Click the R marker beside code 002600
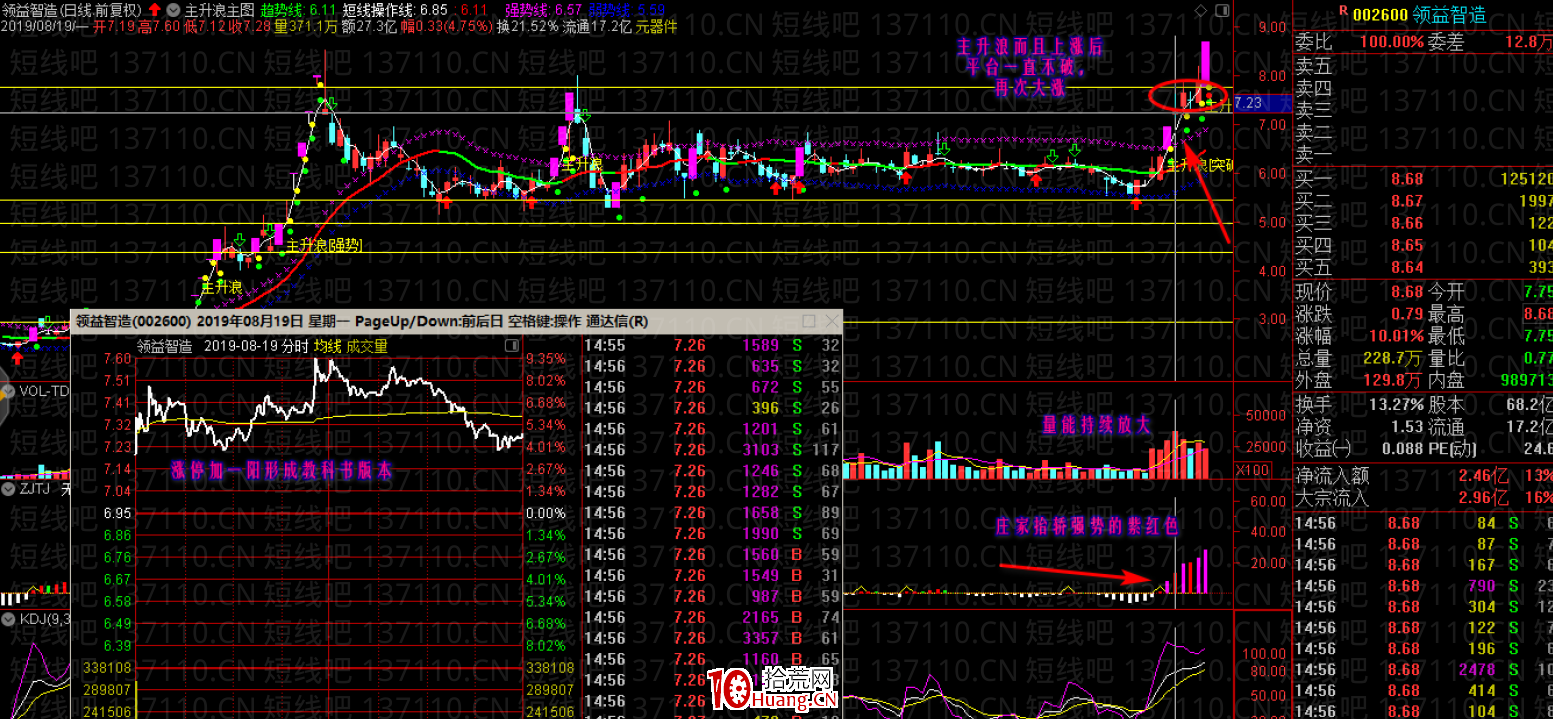The image size is (1553, 719). pos(1344,11)
